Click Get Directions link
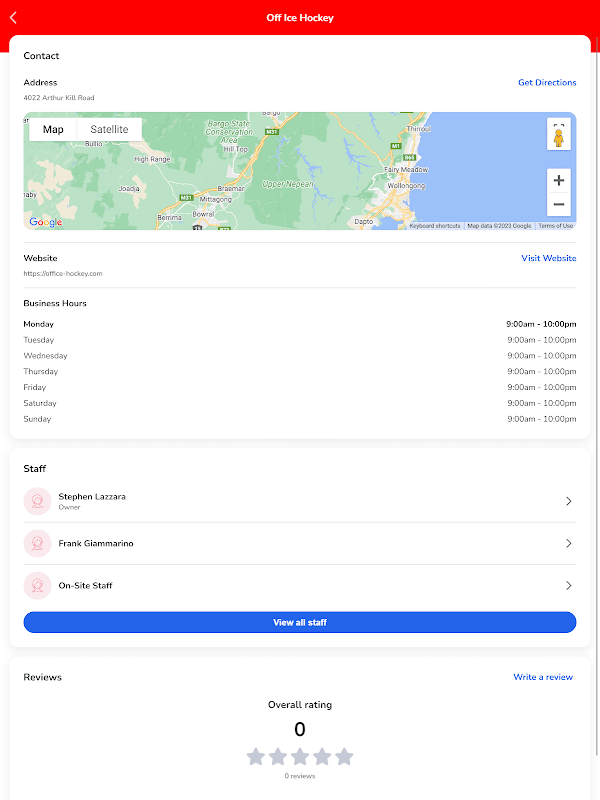This screenshot has height=800, width=600. (x=547, y=83)
